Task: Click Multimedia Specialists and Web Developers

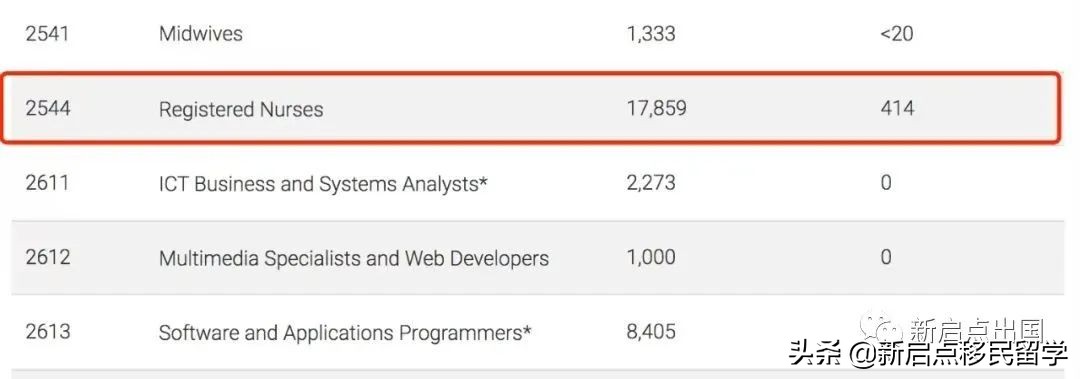Action: (x=354, y=258)
